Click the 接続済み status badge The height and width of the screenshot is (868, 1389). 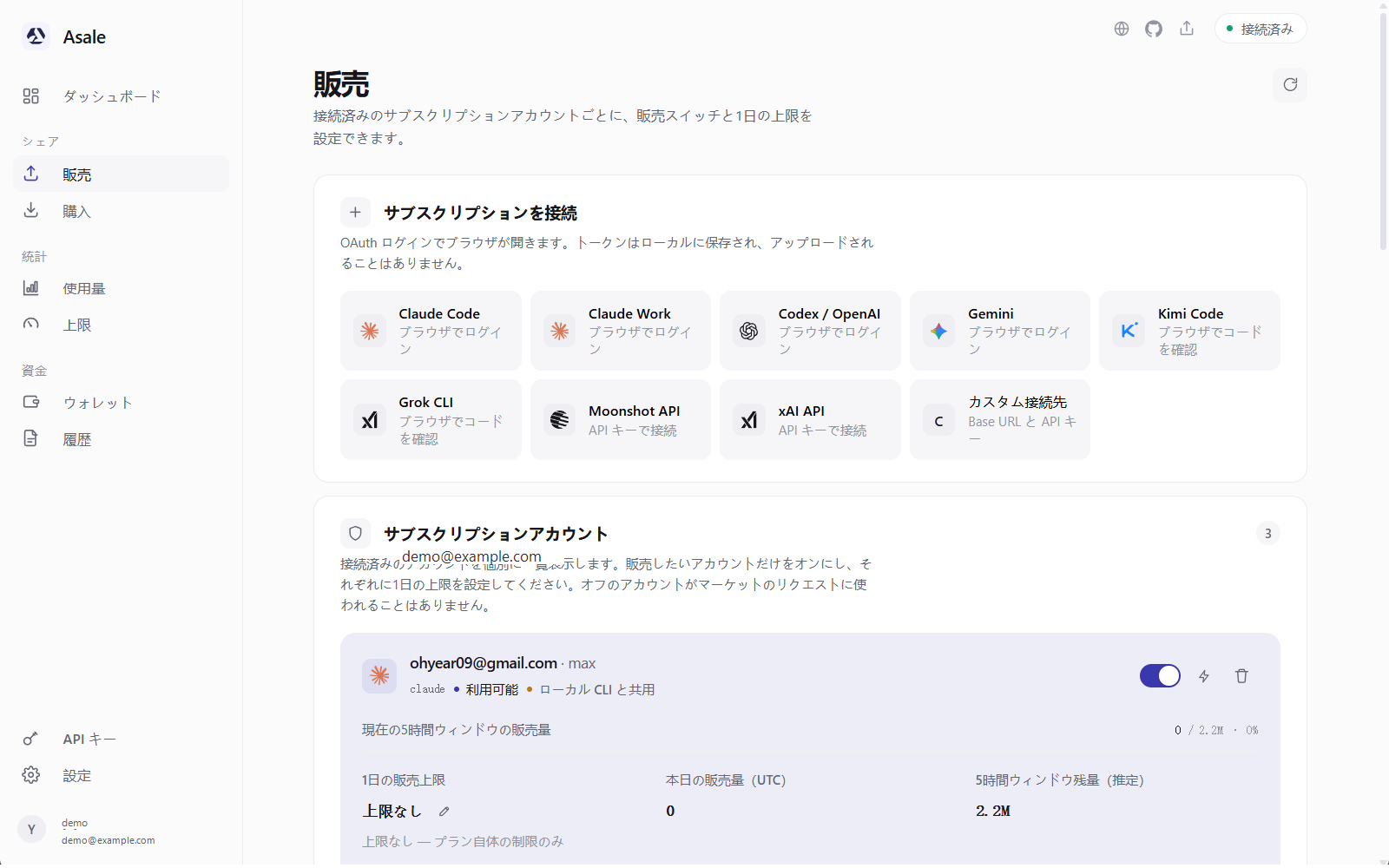tap(1261, 29)
